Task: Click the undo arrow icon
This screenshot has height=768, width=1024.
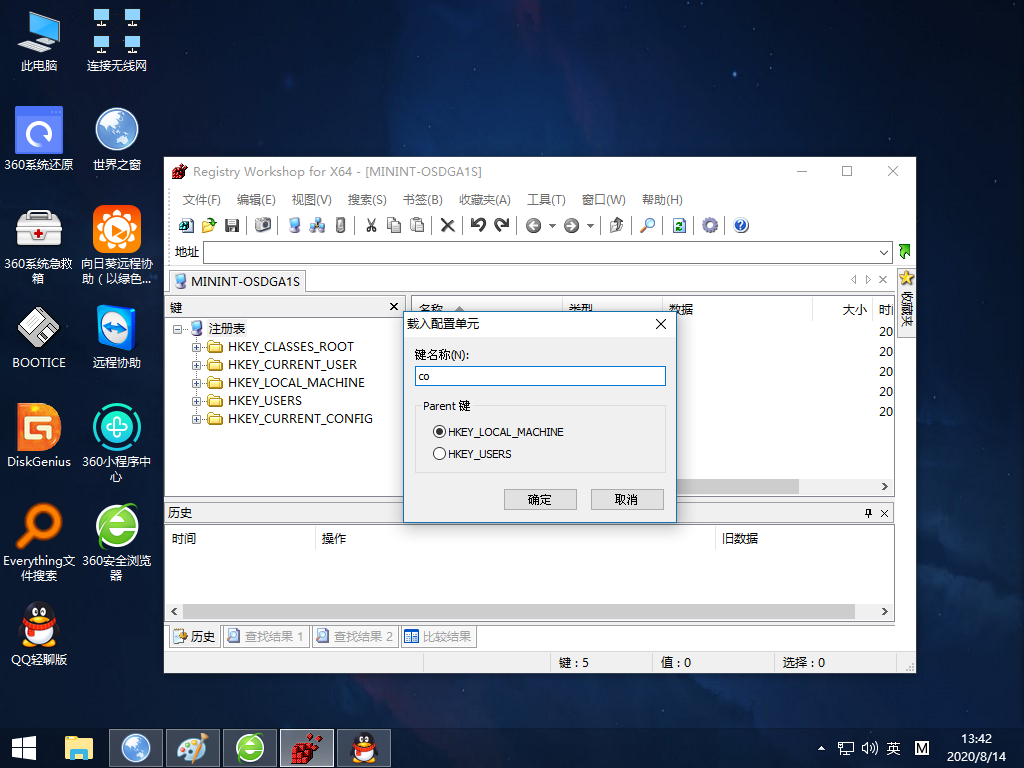Action: (478, 225)
